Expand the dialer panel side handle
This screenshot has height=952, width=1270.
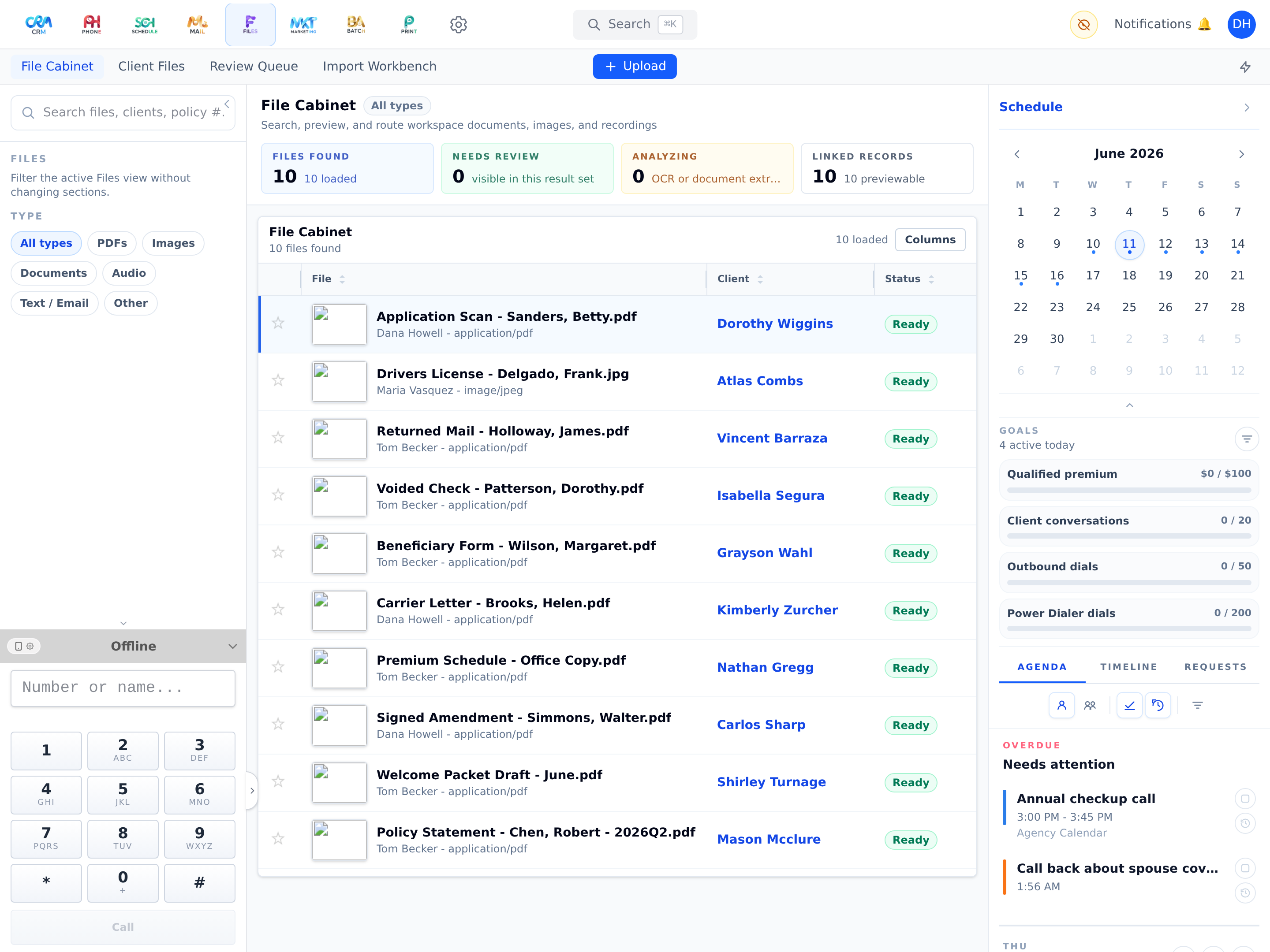(251, 791)
